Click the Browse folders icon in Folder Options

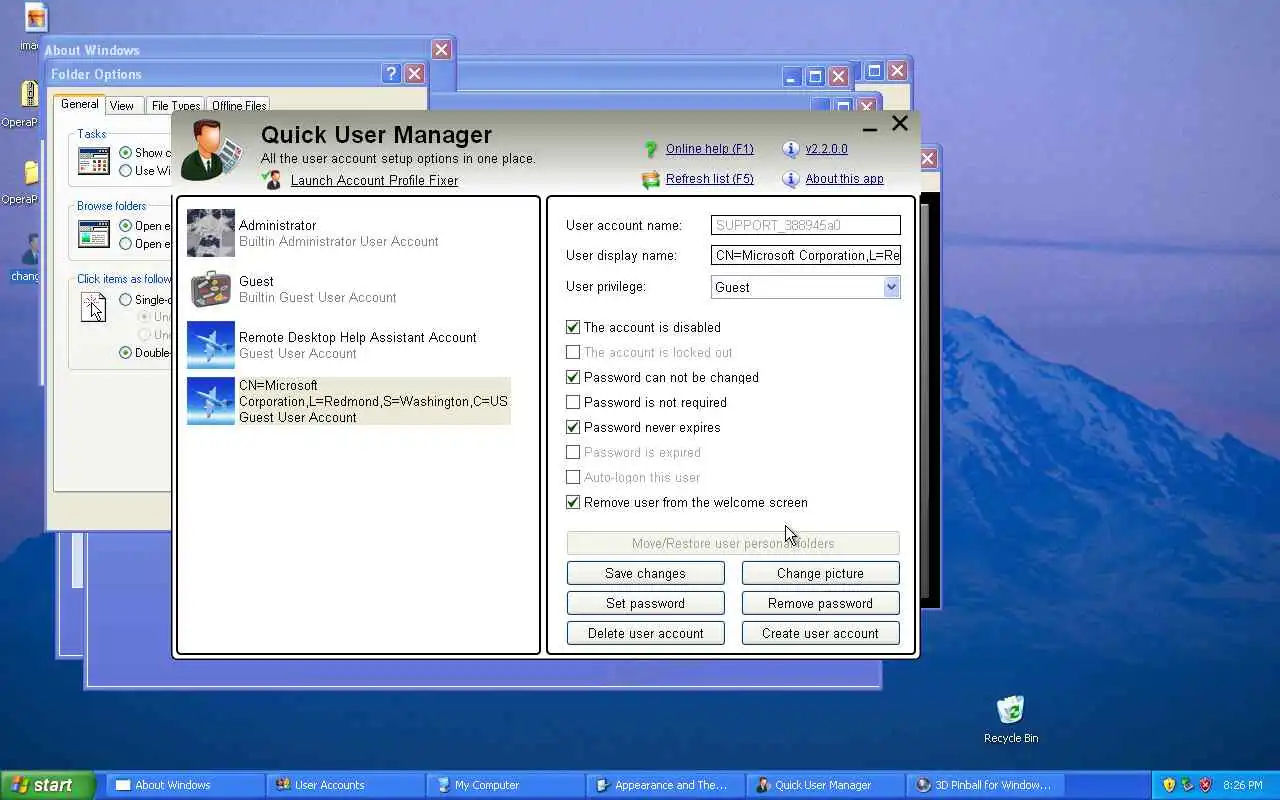point(94,234)
